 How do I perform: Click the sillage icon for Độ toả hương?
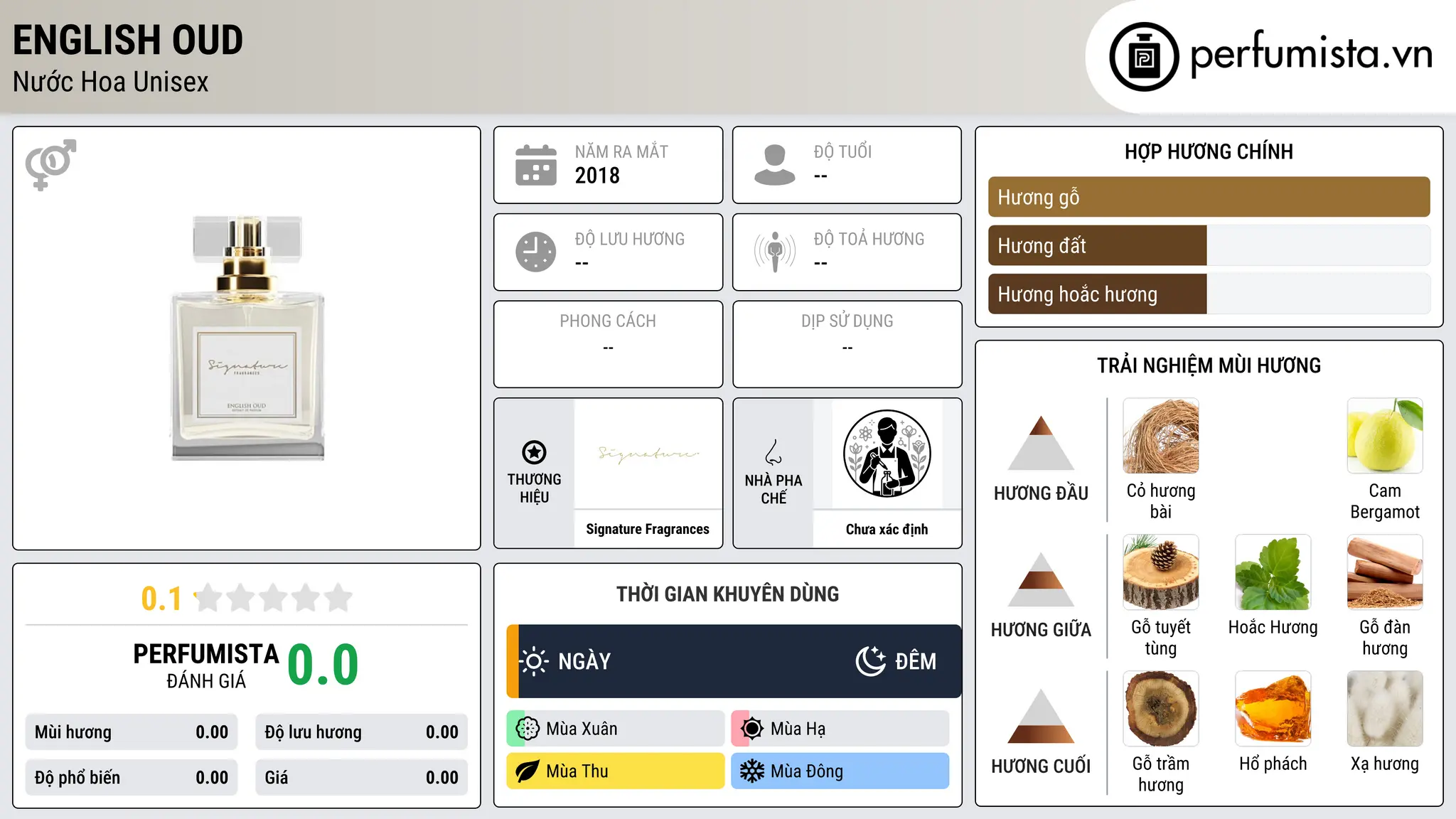point(775,252)
